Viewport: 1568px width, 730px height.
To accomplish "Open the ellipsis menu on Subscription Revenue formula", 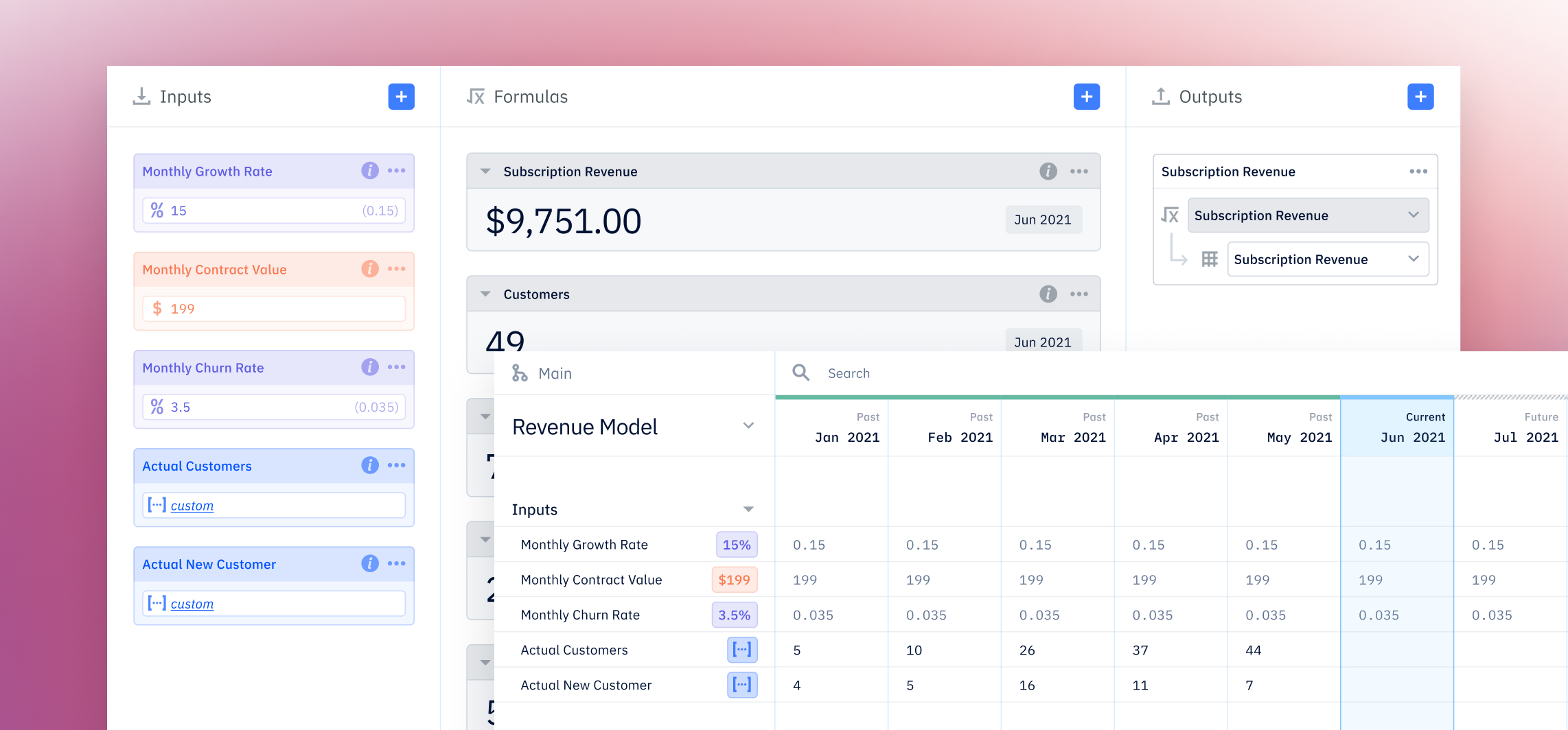I will point(1079,171).
